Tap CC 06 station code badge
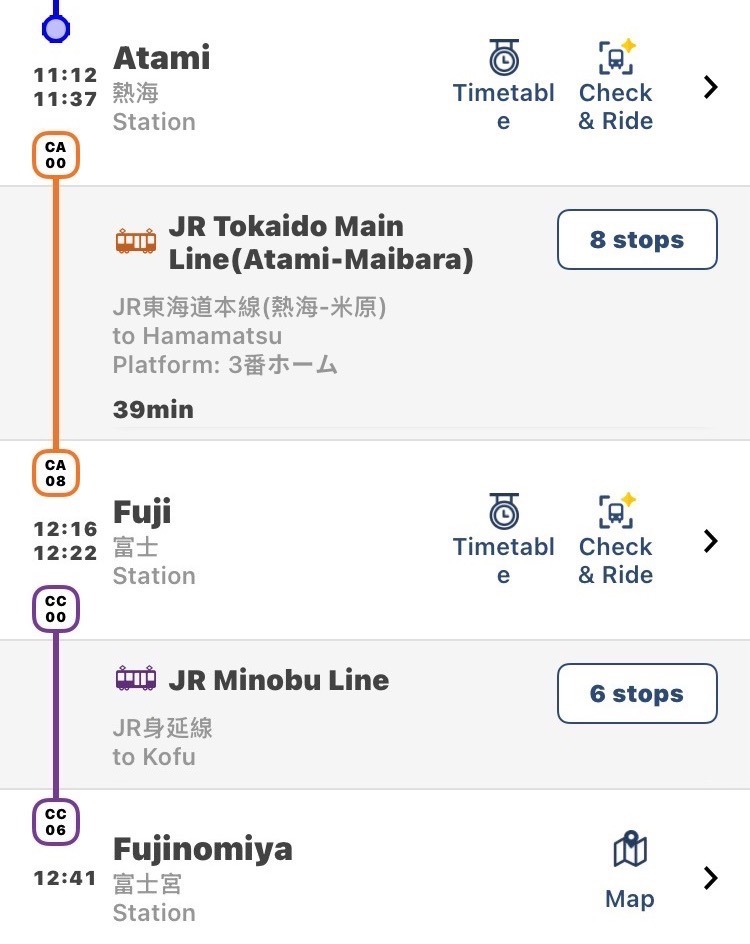Image resolution: width=750 pixels, height=944 pixels. coord(56,823)
